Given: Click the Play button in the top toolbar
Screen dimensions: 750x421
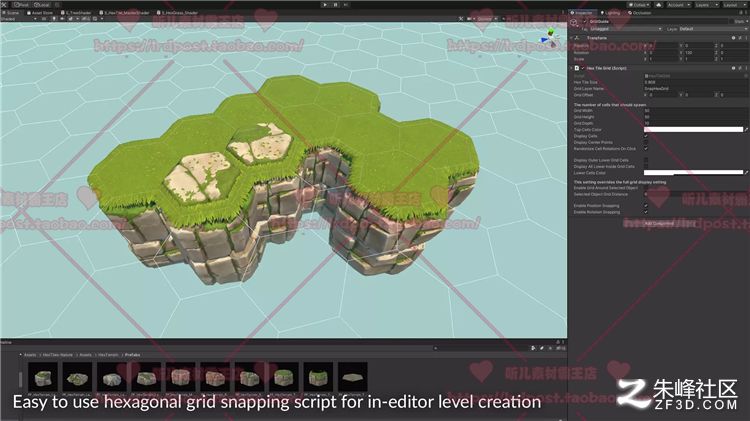Looking at the screenshot, I should tap(325, 5).
